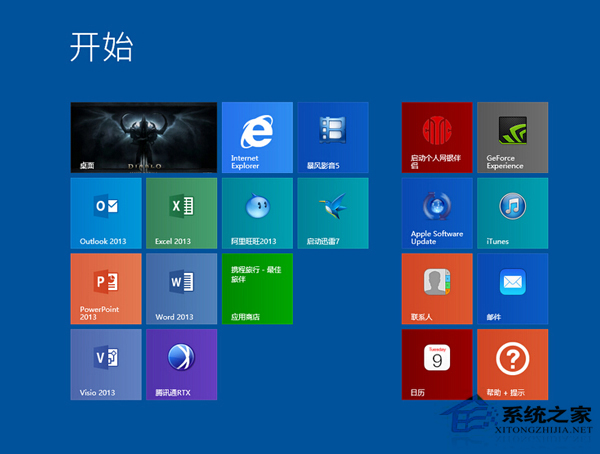Launch Internet Explorer tile
This screenshot has height=454, width=600.
257,137
